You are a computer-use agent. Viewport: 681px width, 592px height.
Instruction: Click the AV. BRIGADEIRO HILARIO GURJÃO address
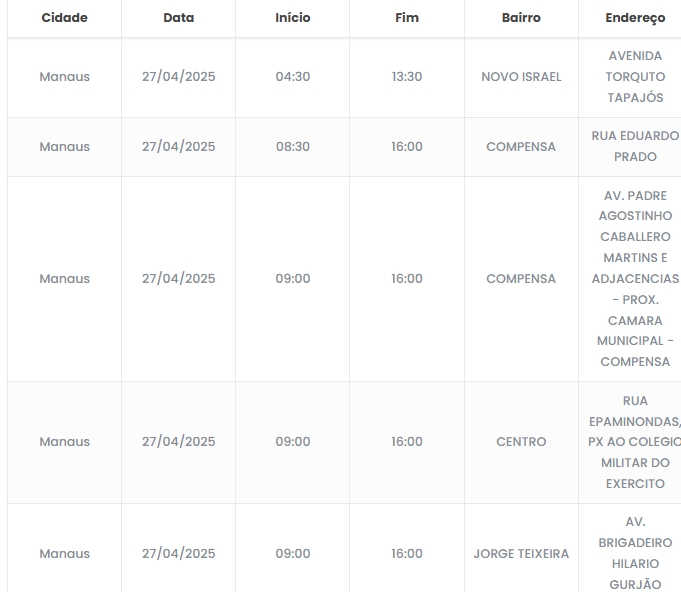635,554
